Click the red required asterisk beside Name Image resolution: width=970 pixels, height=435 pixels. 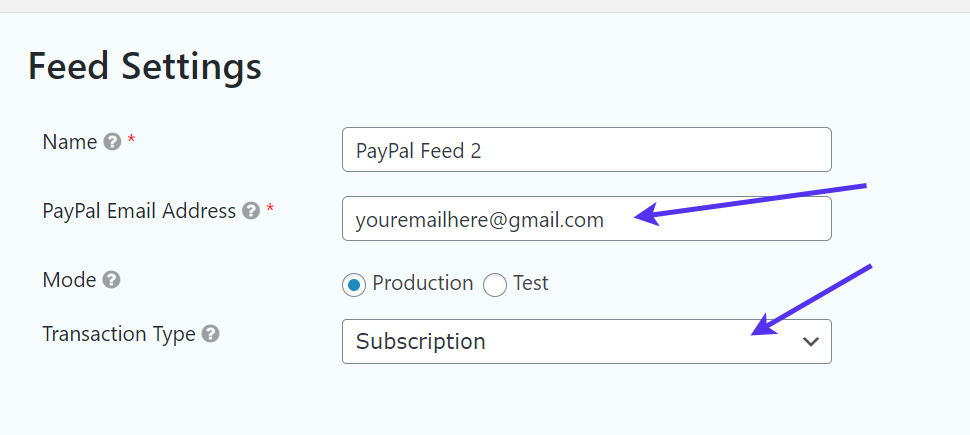pos(131,141)
